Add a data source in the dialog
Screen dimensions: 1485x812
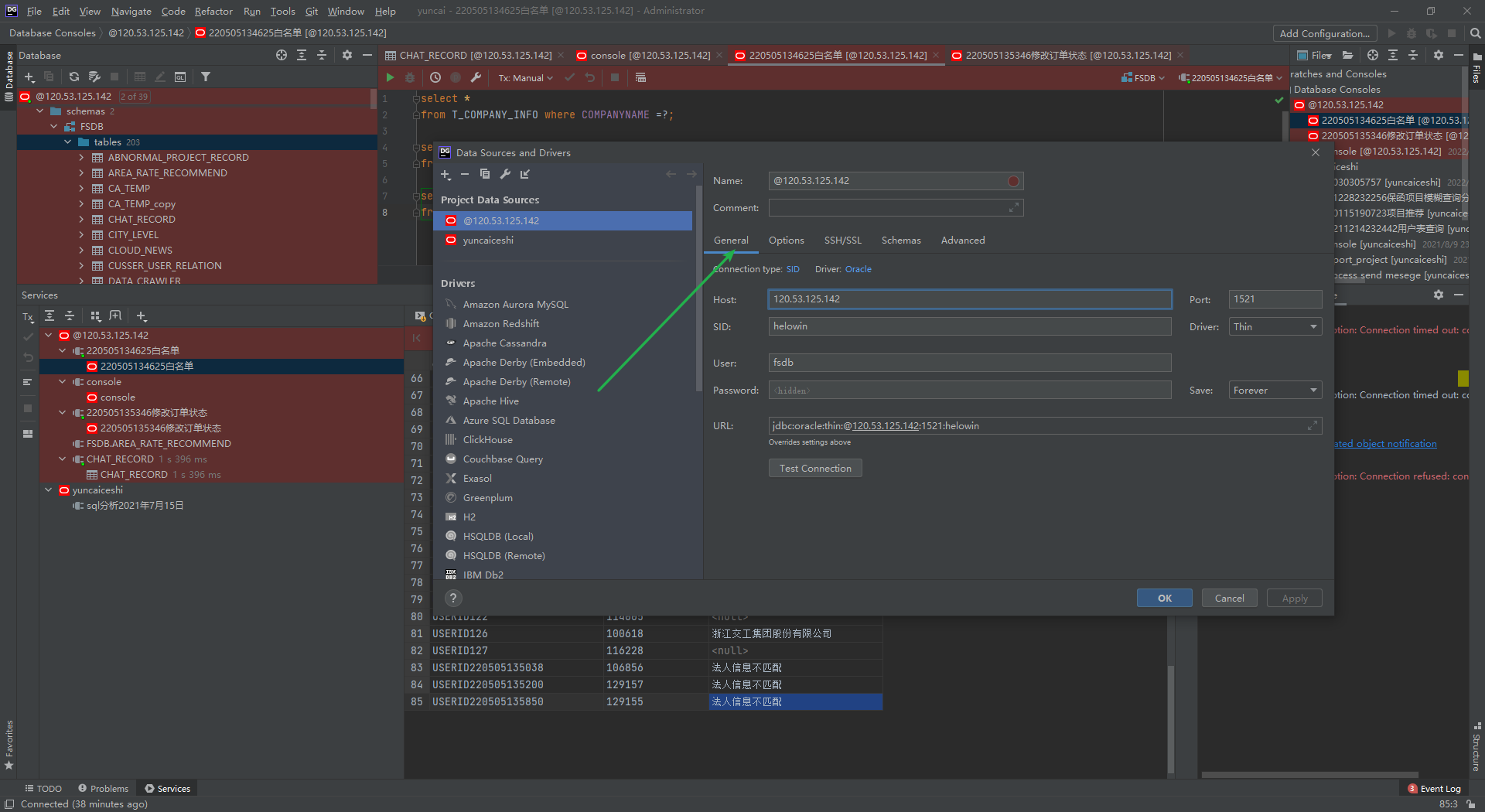445,175
